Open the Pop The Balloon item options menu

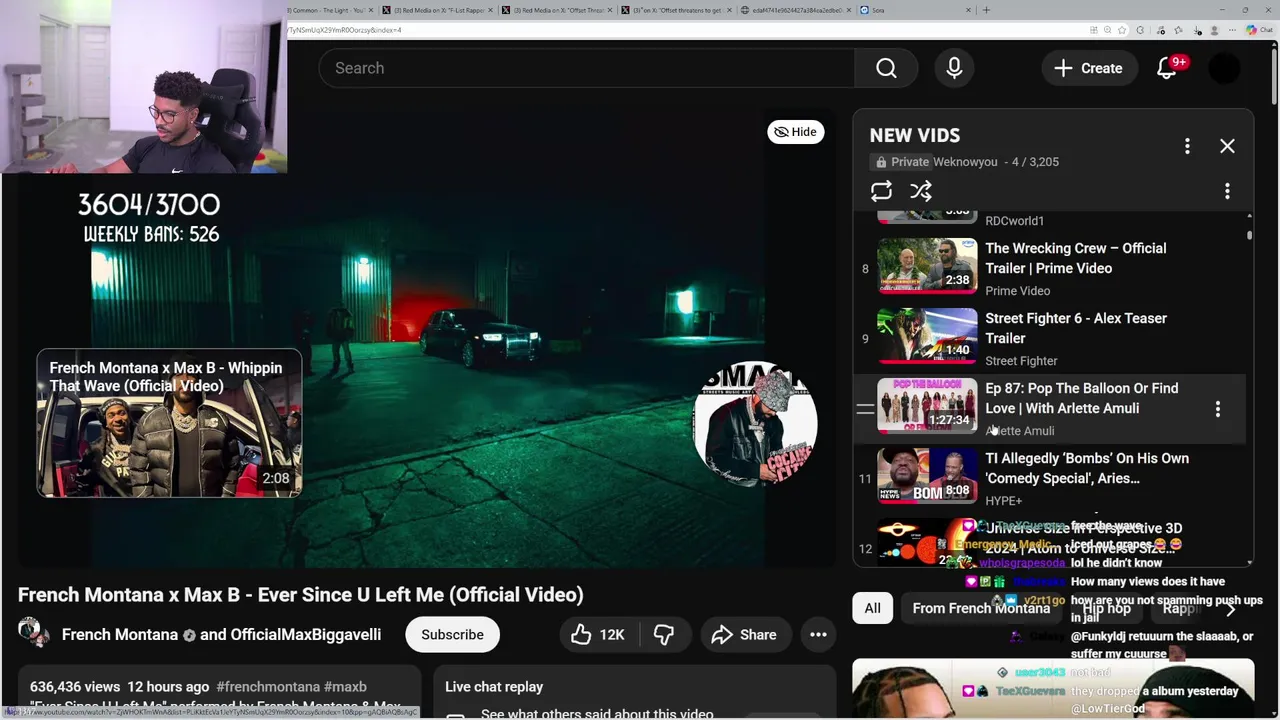(1217, 409)
